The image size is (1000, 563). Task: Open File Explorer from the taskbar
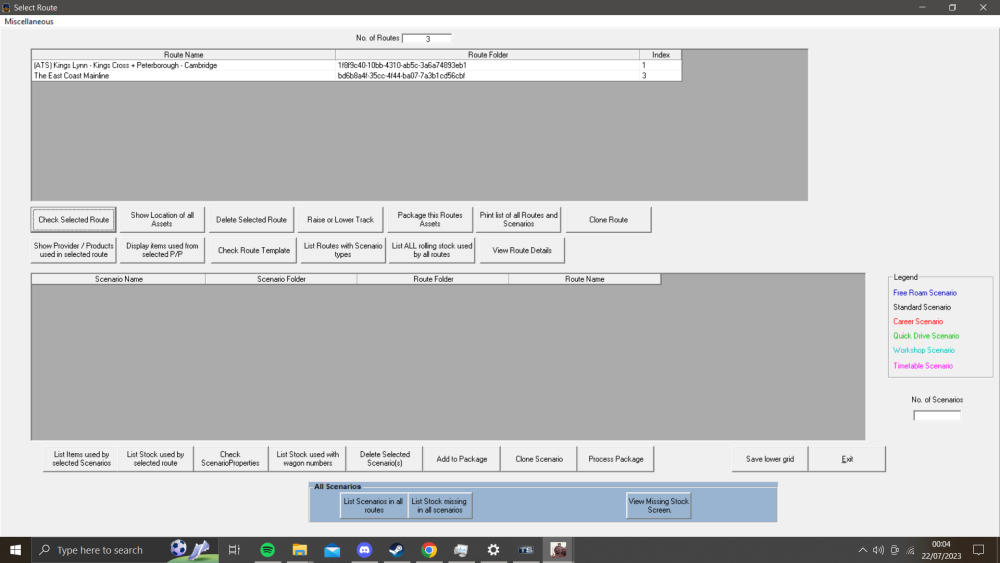pos(300,550)
